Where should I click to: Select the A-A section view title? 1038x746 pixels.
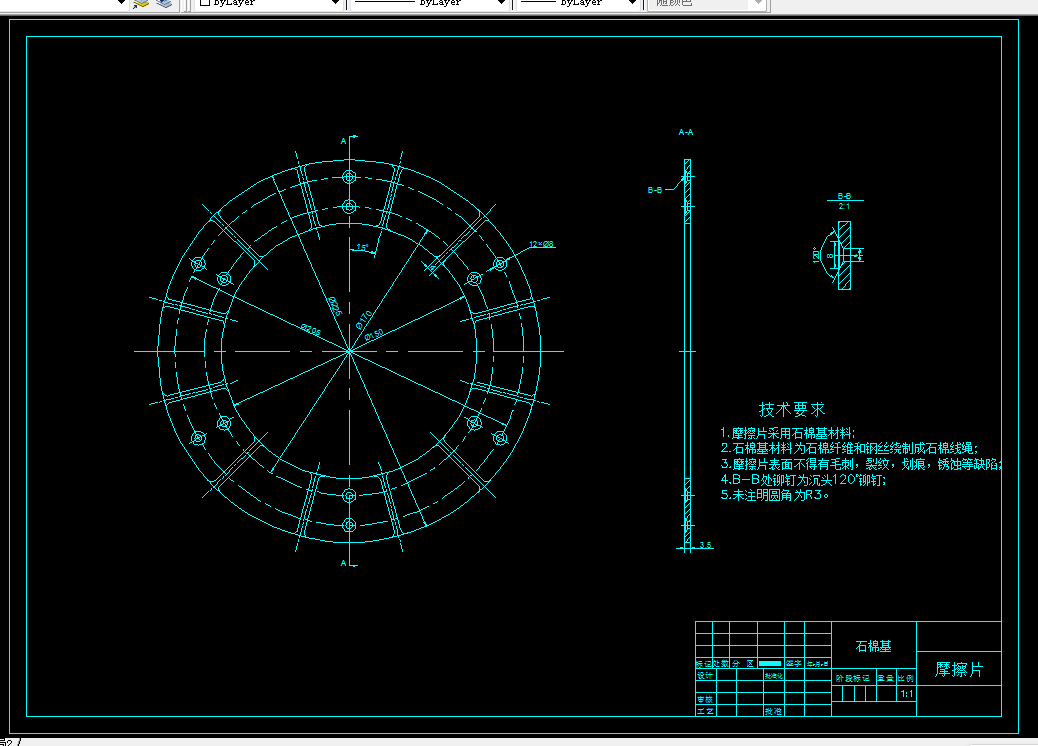[x=686, y=132]
